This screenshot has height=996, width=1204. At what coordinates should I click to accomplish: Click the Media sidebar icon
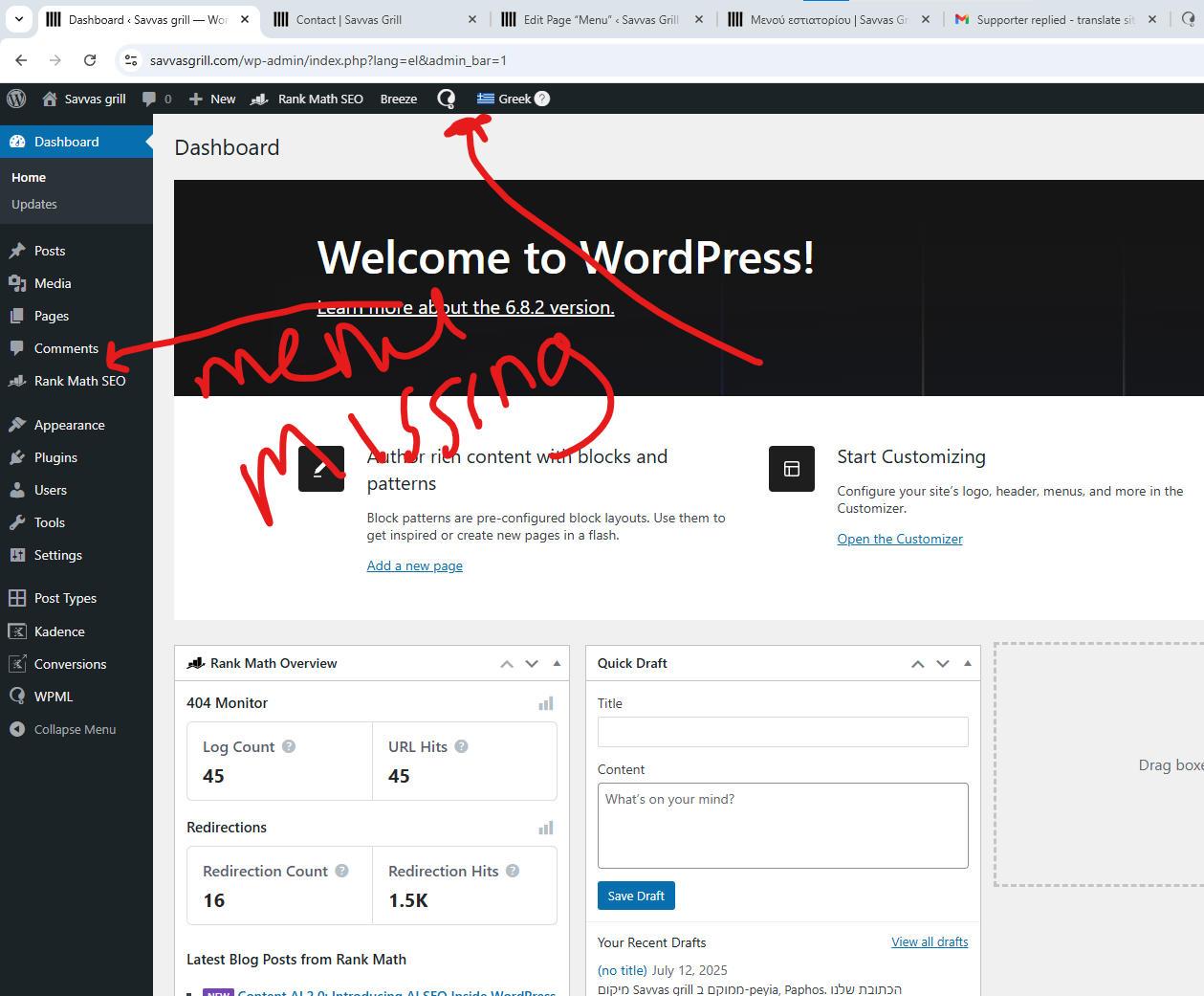[x=17, y=283]
